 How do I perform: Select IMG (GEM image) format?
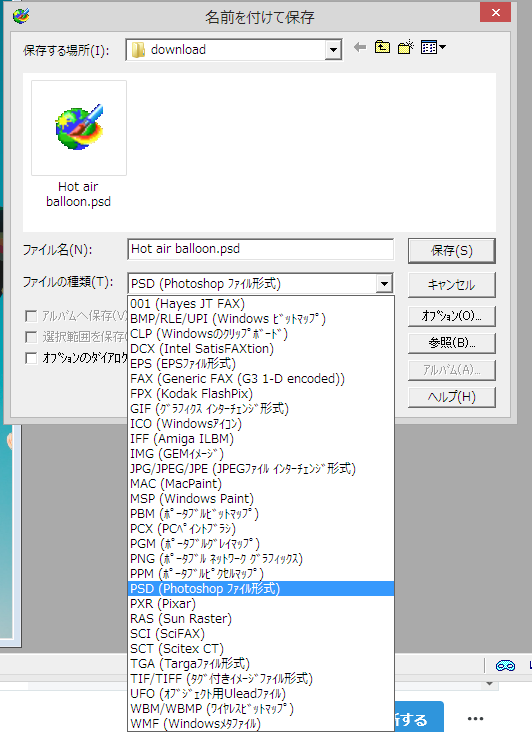tap(261, 454)
